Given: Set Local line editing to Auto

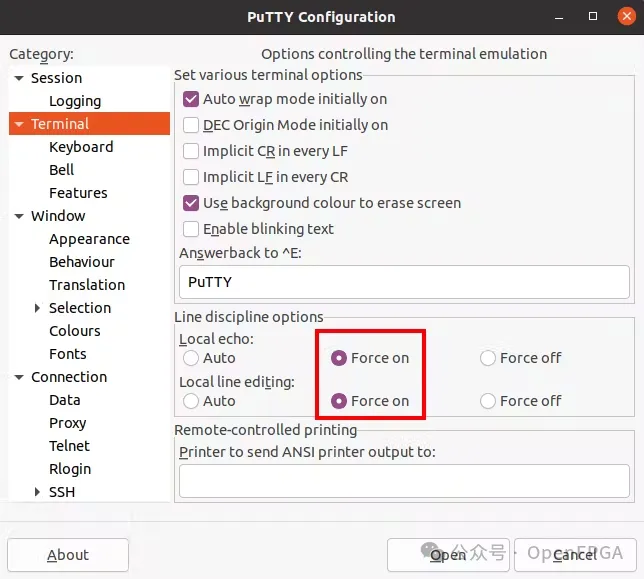Looking at the screenshot, I should (191, 401).
